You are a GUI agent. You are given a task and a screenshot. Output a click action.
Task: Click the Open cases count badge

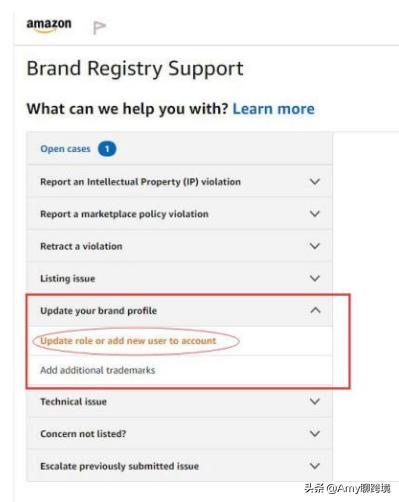[107, 149]
